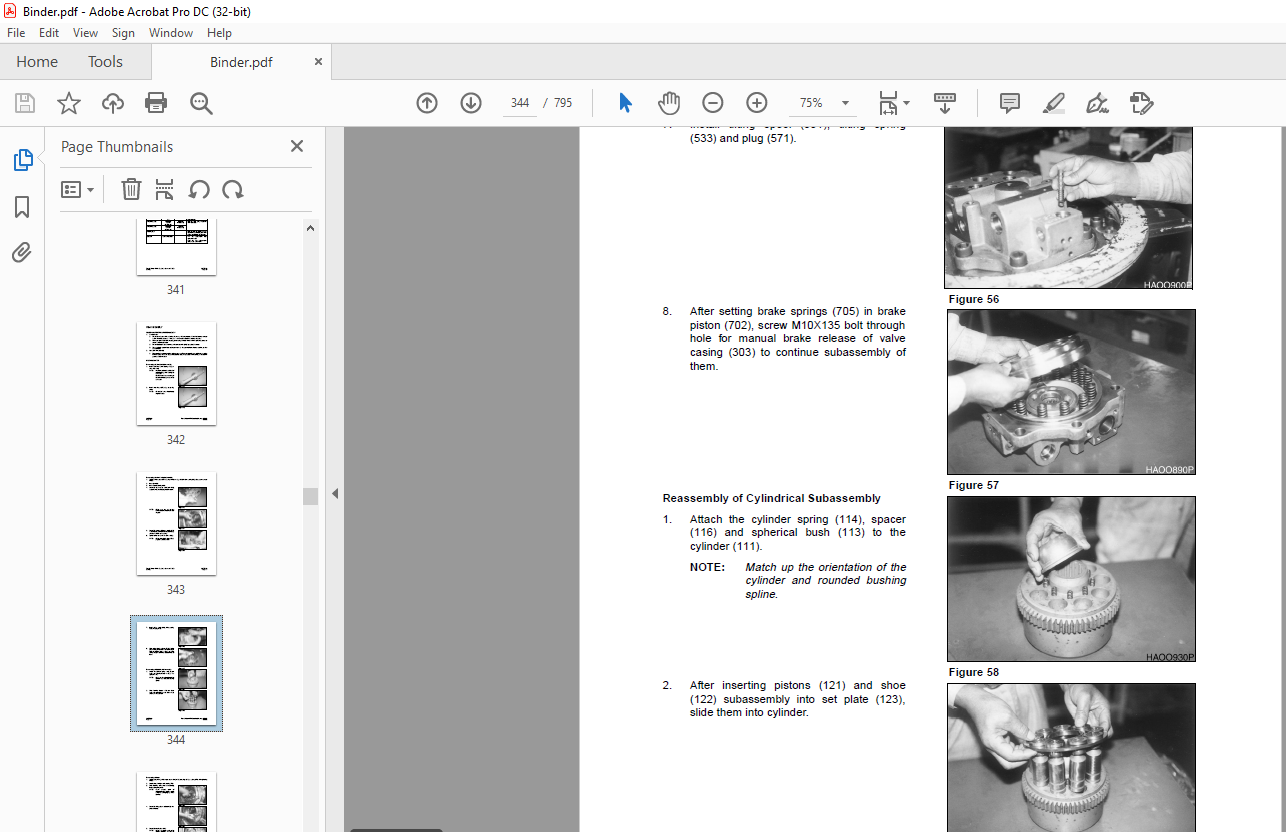Add bookmark star icon in toolbar
Screen dimensions: 1286x832
[69, 103]
